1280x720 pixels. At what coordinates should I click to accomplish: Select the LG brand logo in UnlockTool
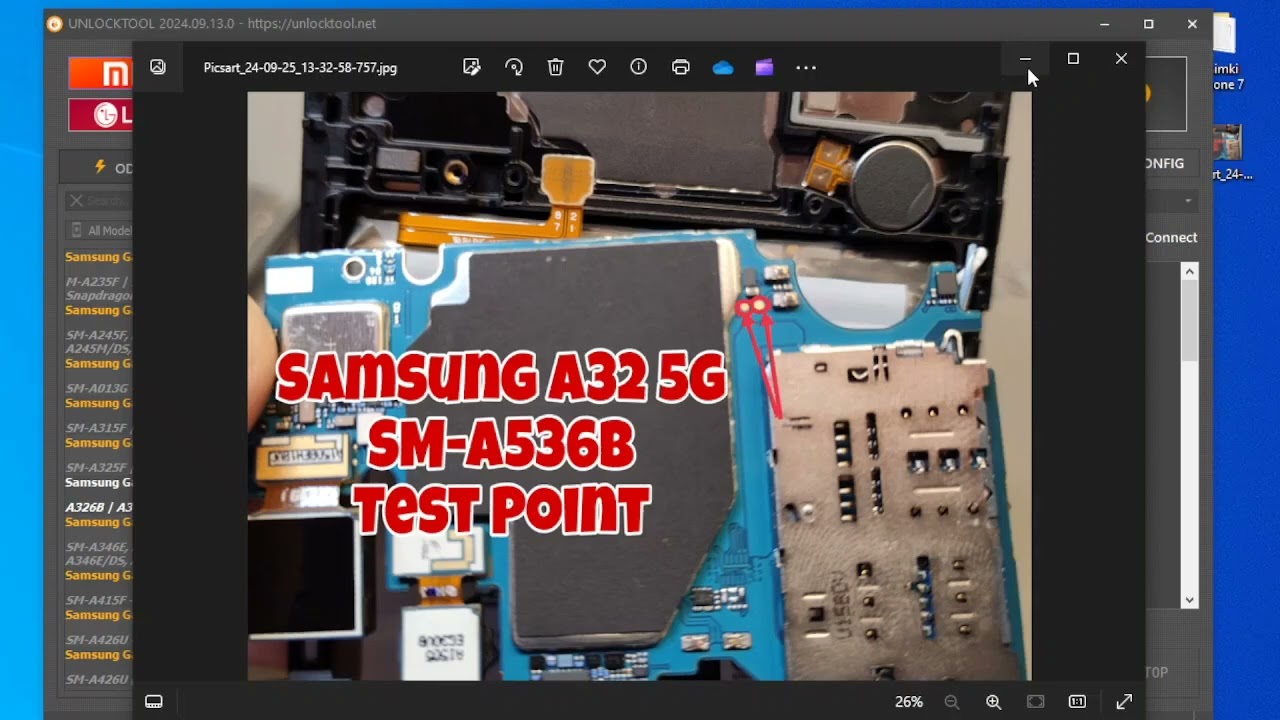click(x=100, y=115)
